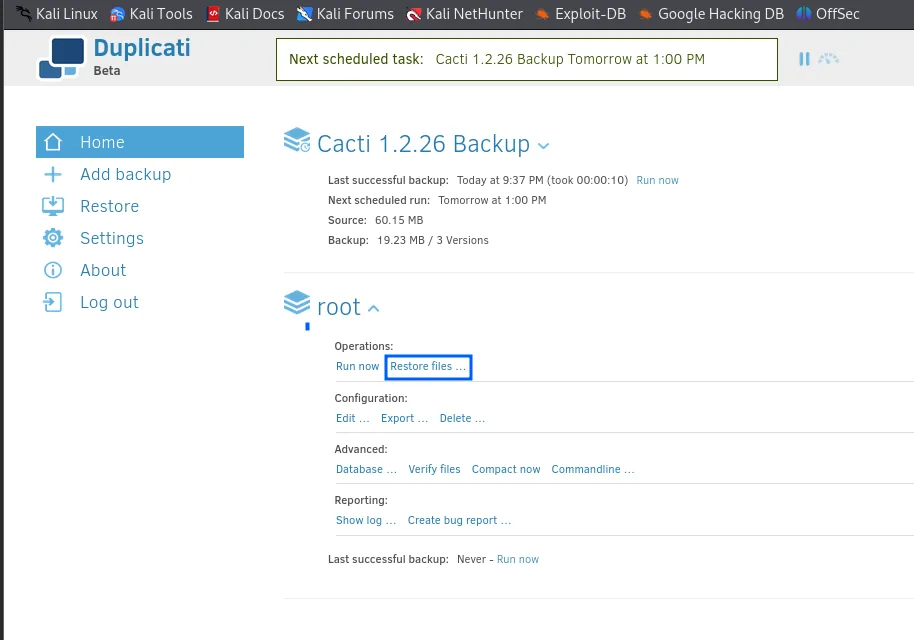914x640 pixels.
Task: Export the root backup configuration
Action: pos(405,419)
